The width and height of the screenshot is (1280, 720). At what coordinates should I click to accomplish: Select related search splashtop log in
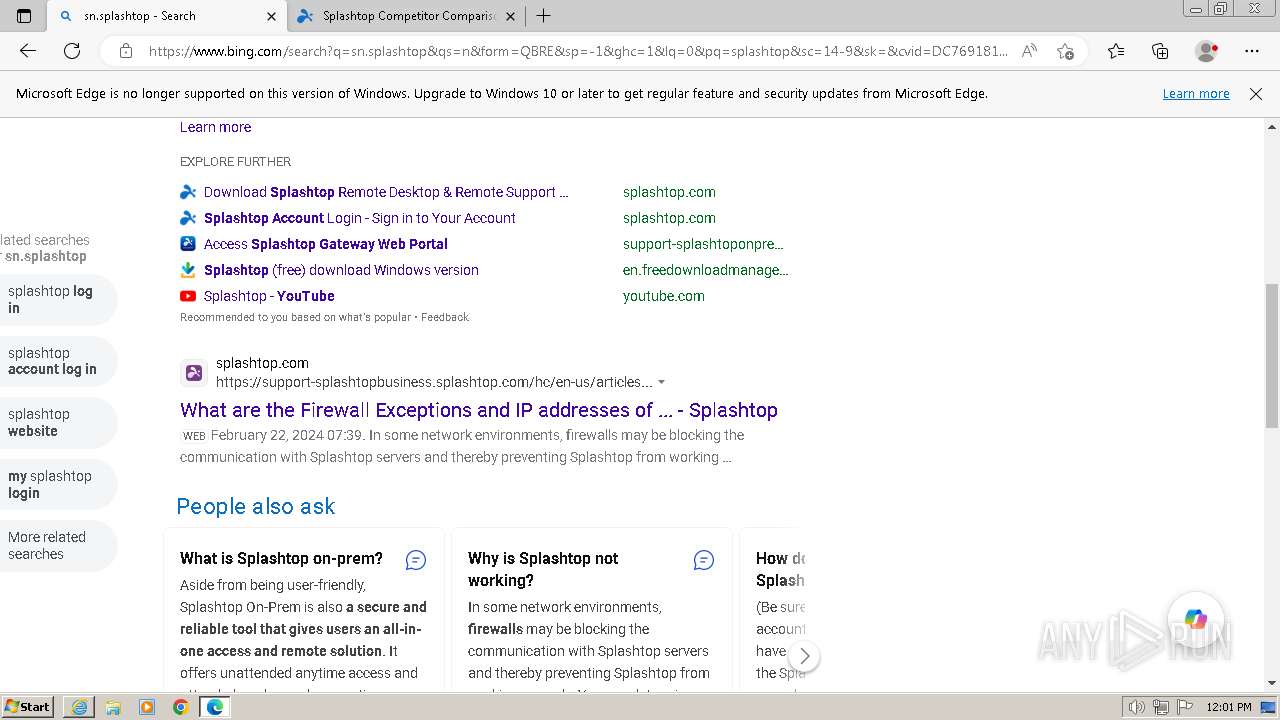[56, 299]
